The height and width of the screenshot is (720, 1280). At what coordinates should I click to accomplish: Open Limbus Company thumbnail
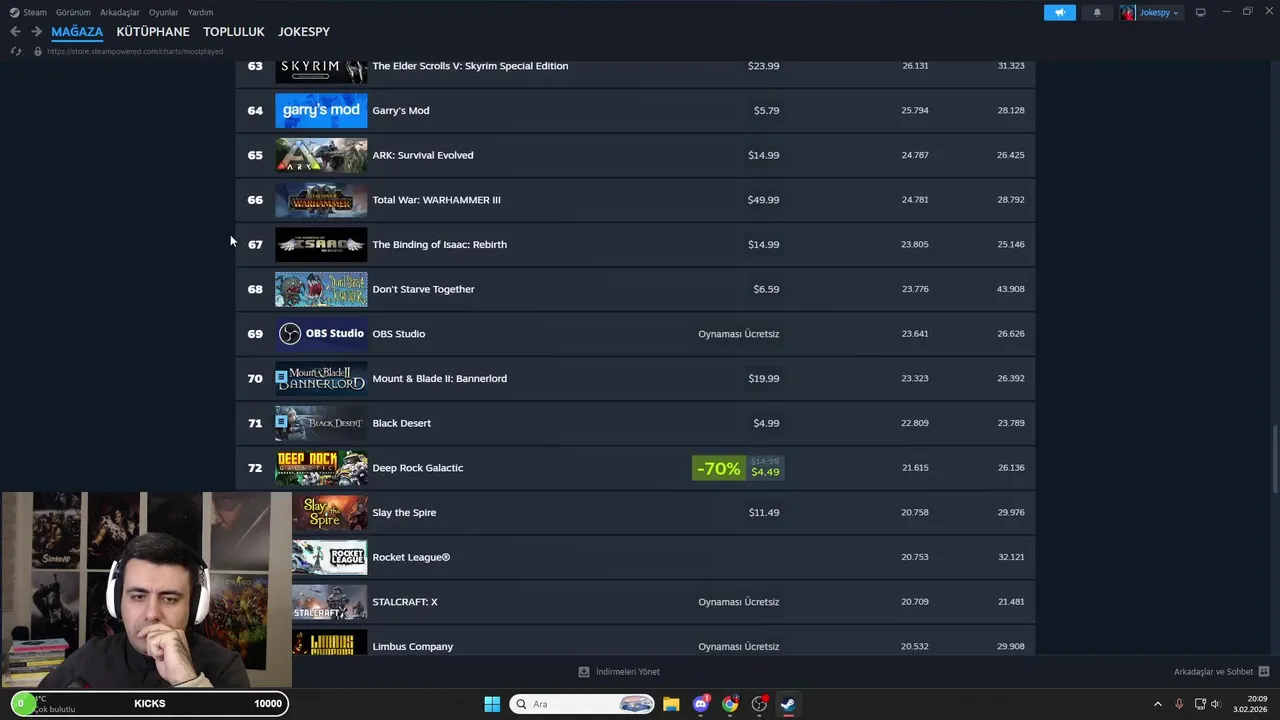pyautogui.click(x=329, y=642)
